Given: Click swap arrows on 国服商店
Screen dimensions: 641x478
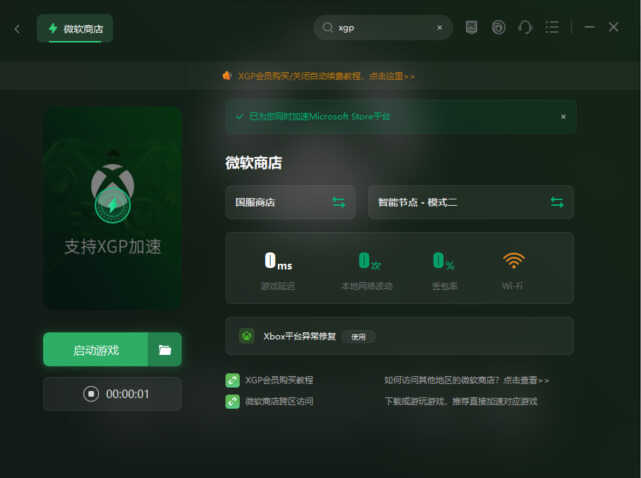Looking at the screenshot, I should click(338, 202).
